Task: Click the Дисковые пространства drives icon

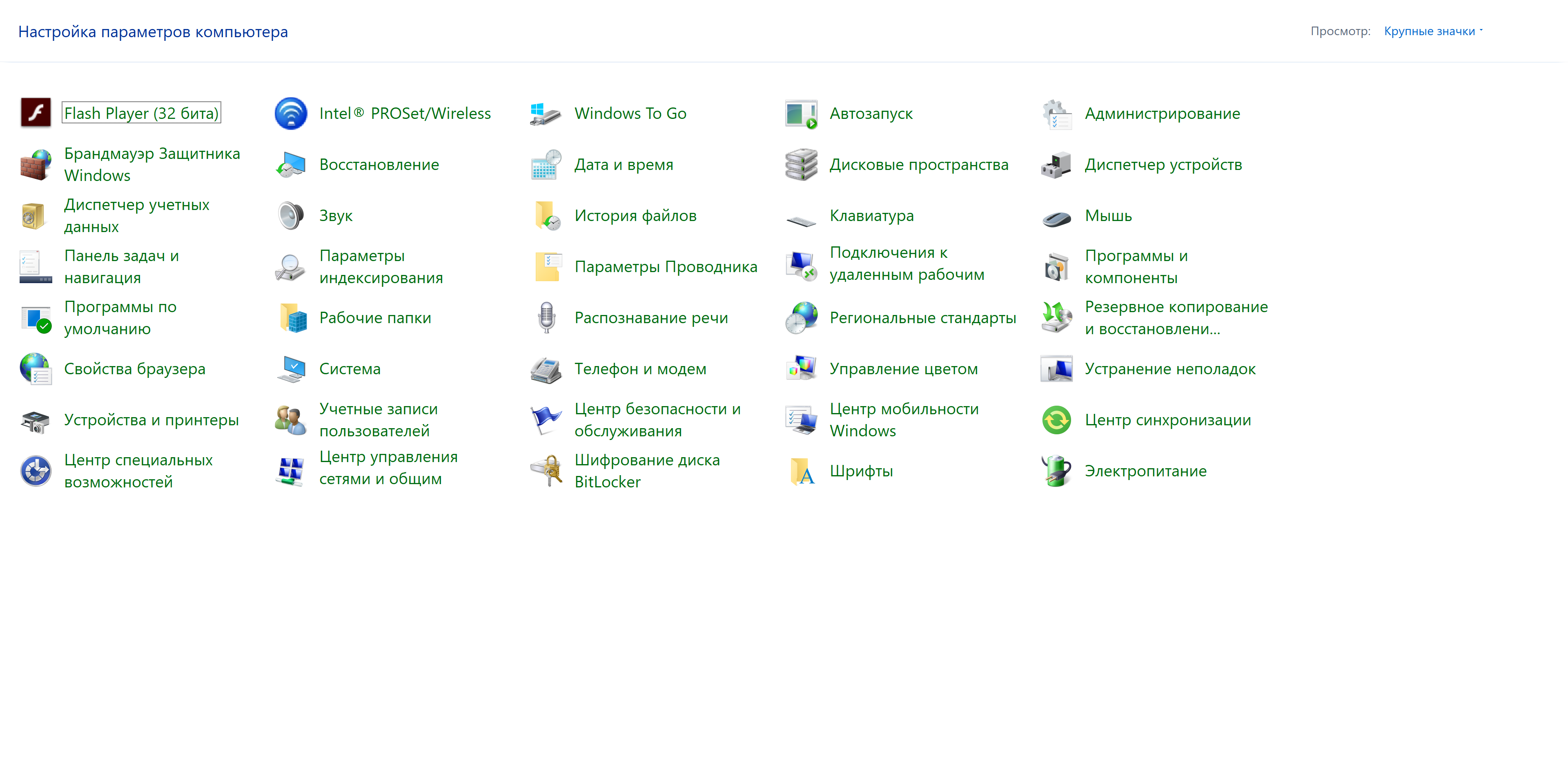Action: point(801,165)
